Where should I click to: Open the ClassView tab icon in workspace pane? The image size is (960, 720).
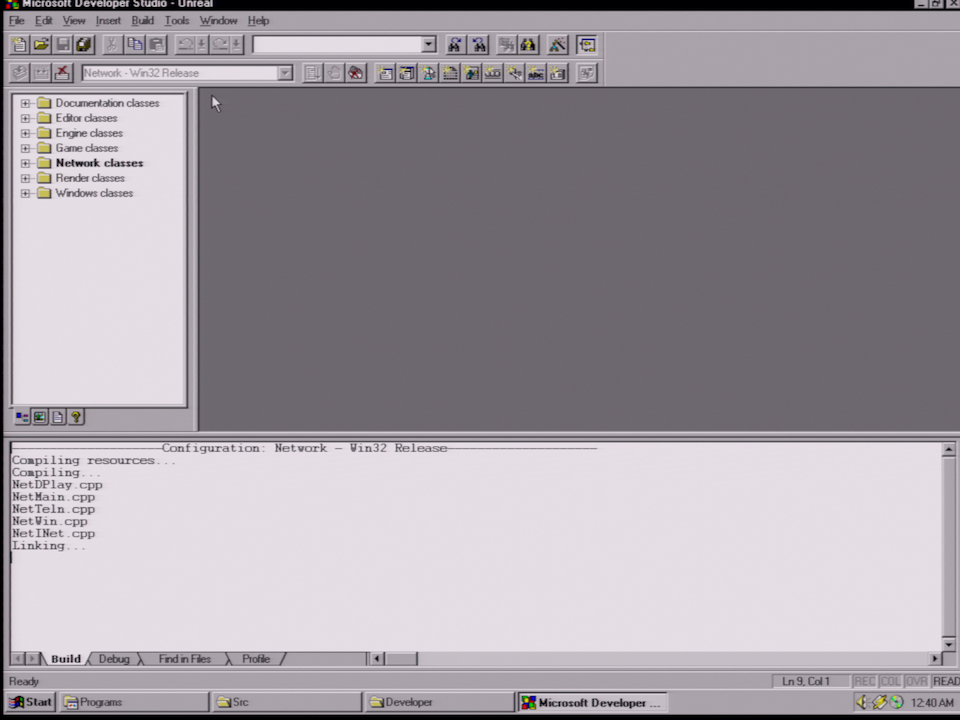click(x=22, y=418)
